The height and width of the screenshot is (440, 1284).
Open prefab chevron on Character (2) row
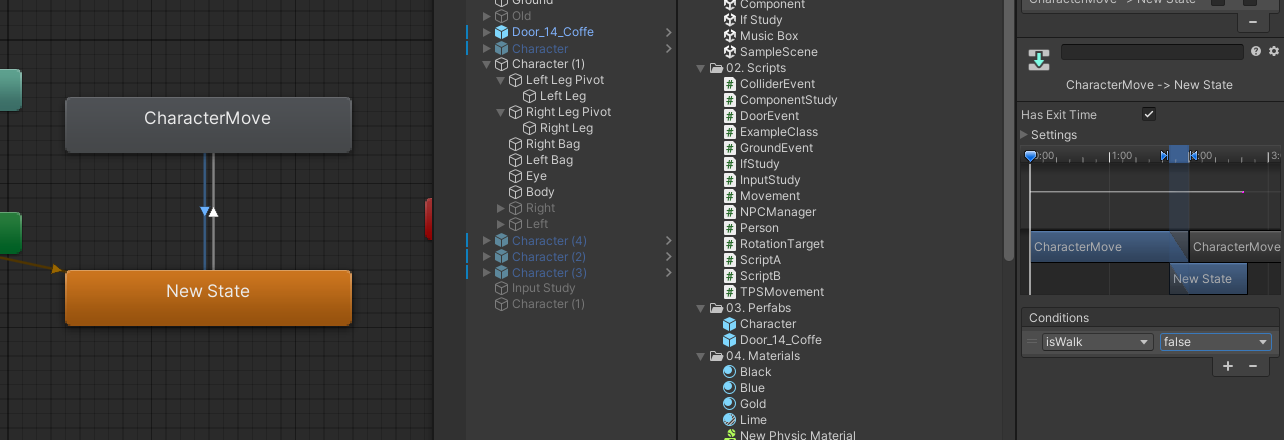[669, 257]
